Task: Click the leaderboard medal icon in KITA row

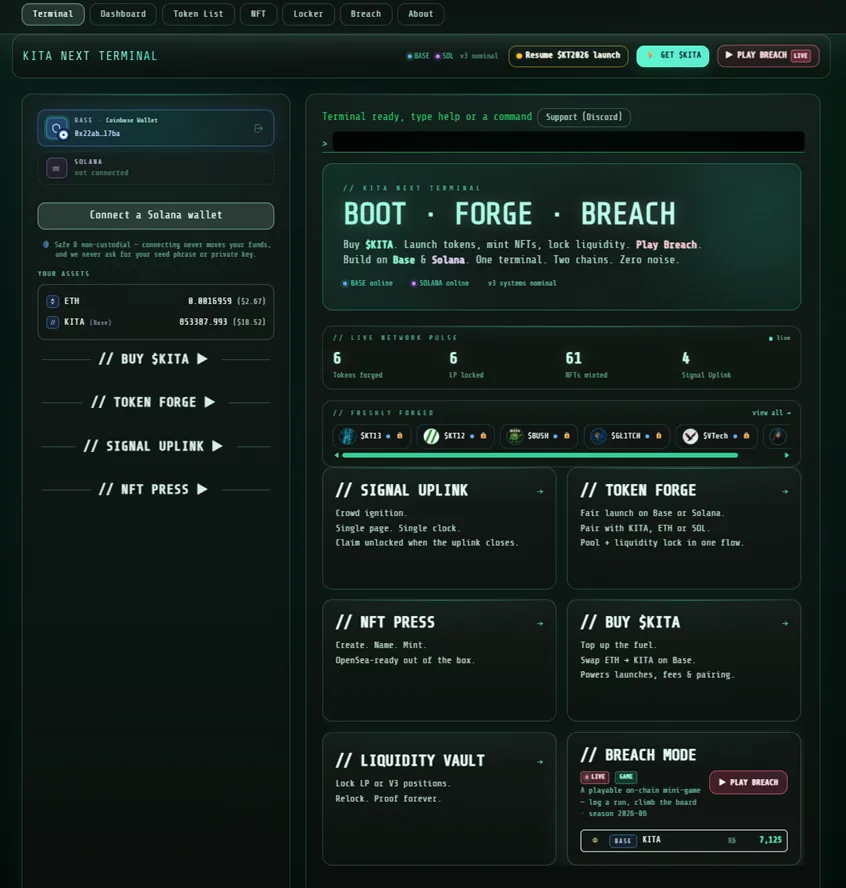Action: (595, 840)
